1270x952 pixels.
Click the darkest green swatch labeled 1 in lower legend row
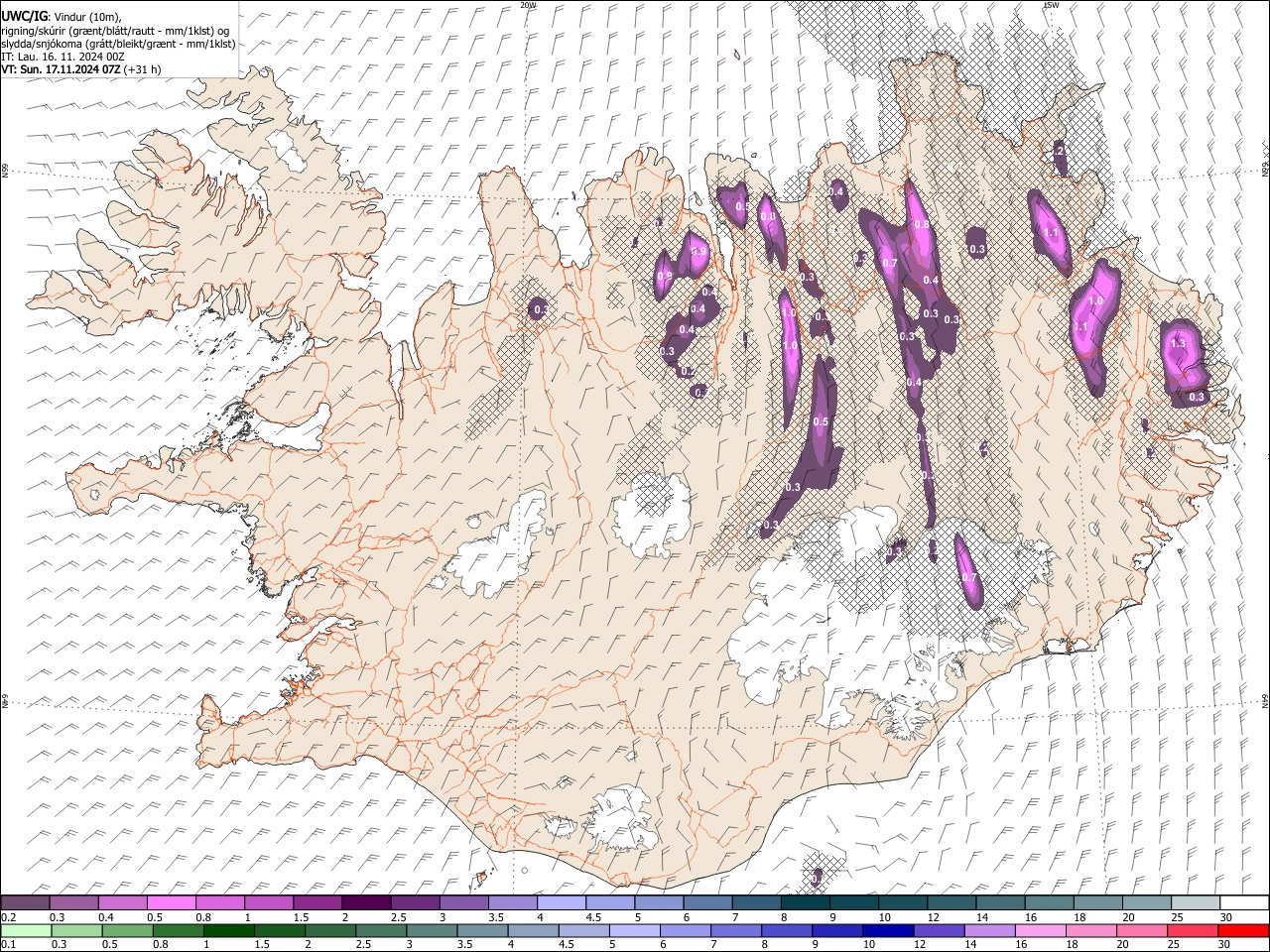pyautogui.click(x=228, y=931)
